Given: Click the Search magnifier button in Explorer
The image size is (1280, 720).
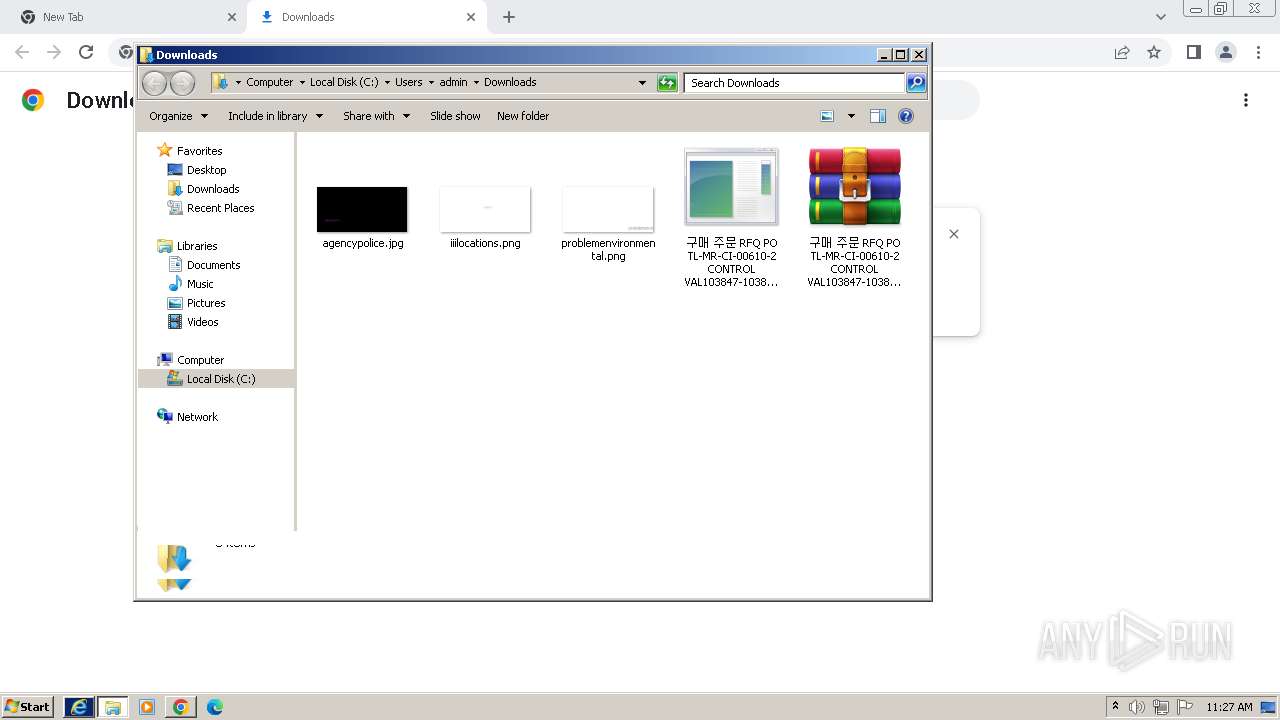Looking at the screenshot, I should pos(916,83).
